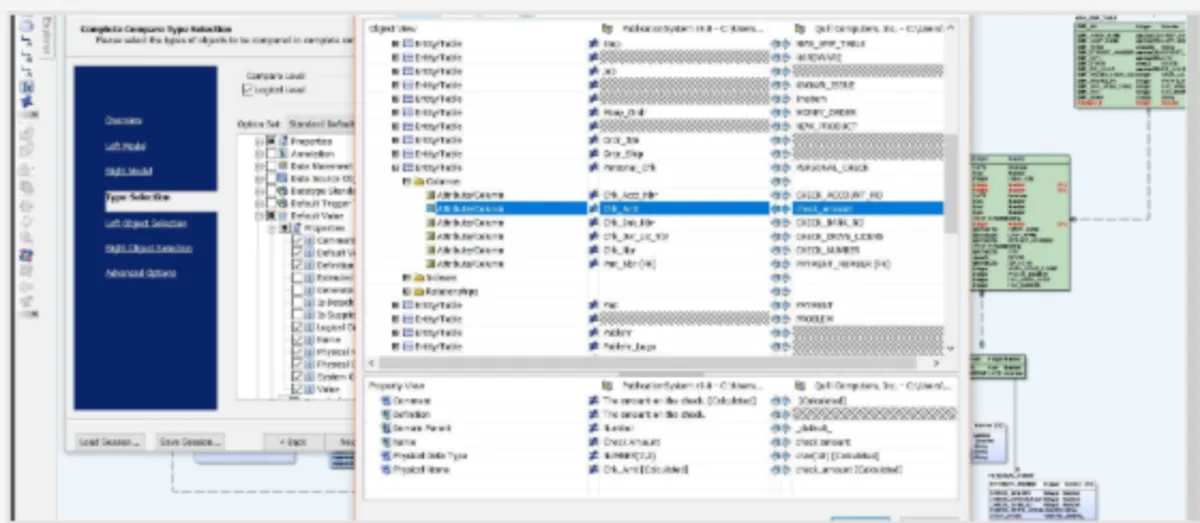Image resolution: width=1200 pixels, height=523 pixels.
Task: Toggle the Name property checkbox
Action: 297,340
